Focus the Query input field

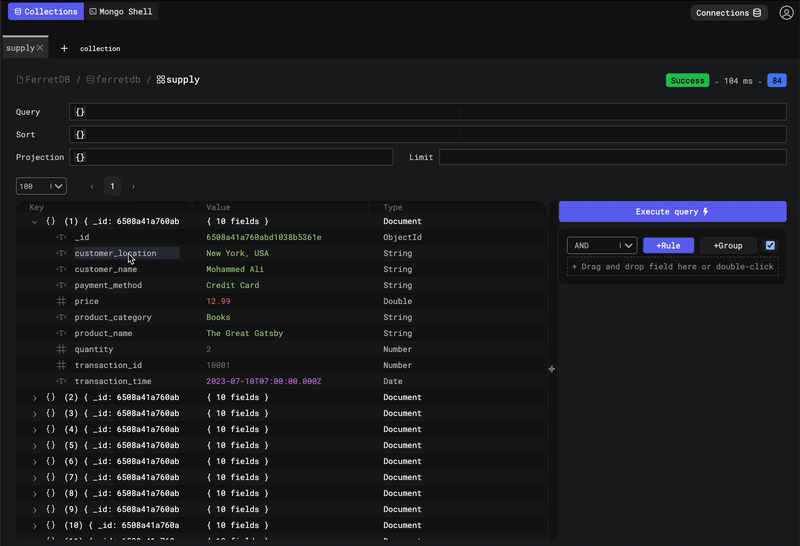pyautogui.click(x=428, y=112)
